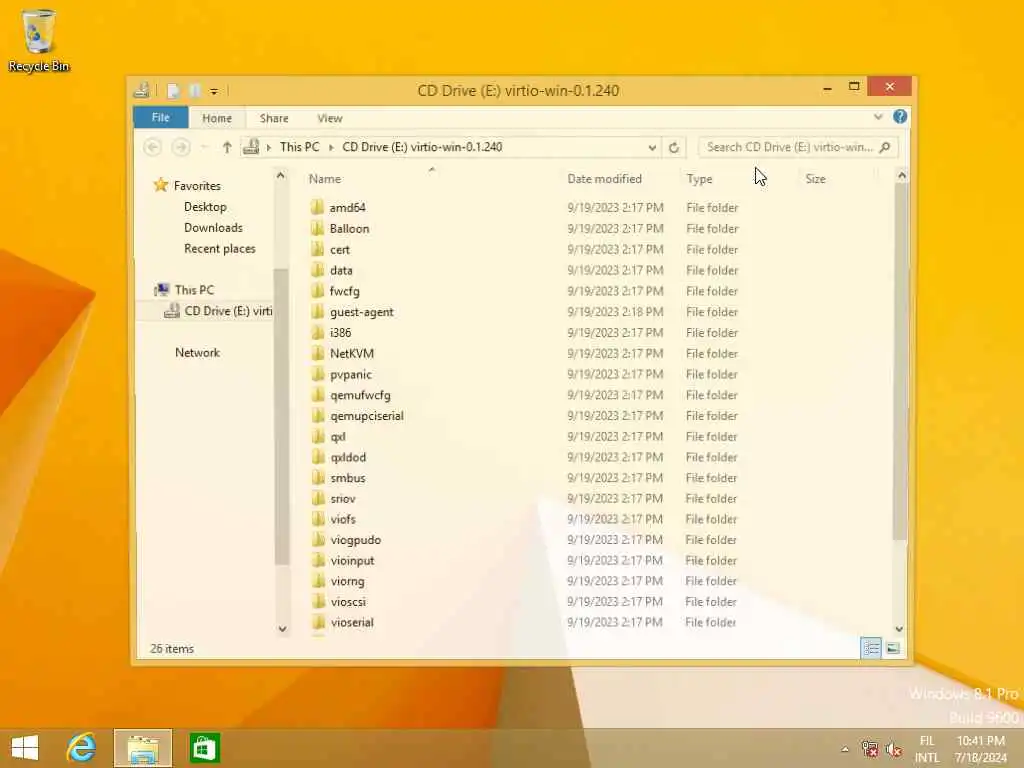Select the qemufwcfg folder icon

(x=317, y=395)
